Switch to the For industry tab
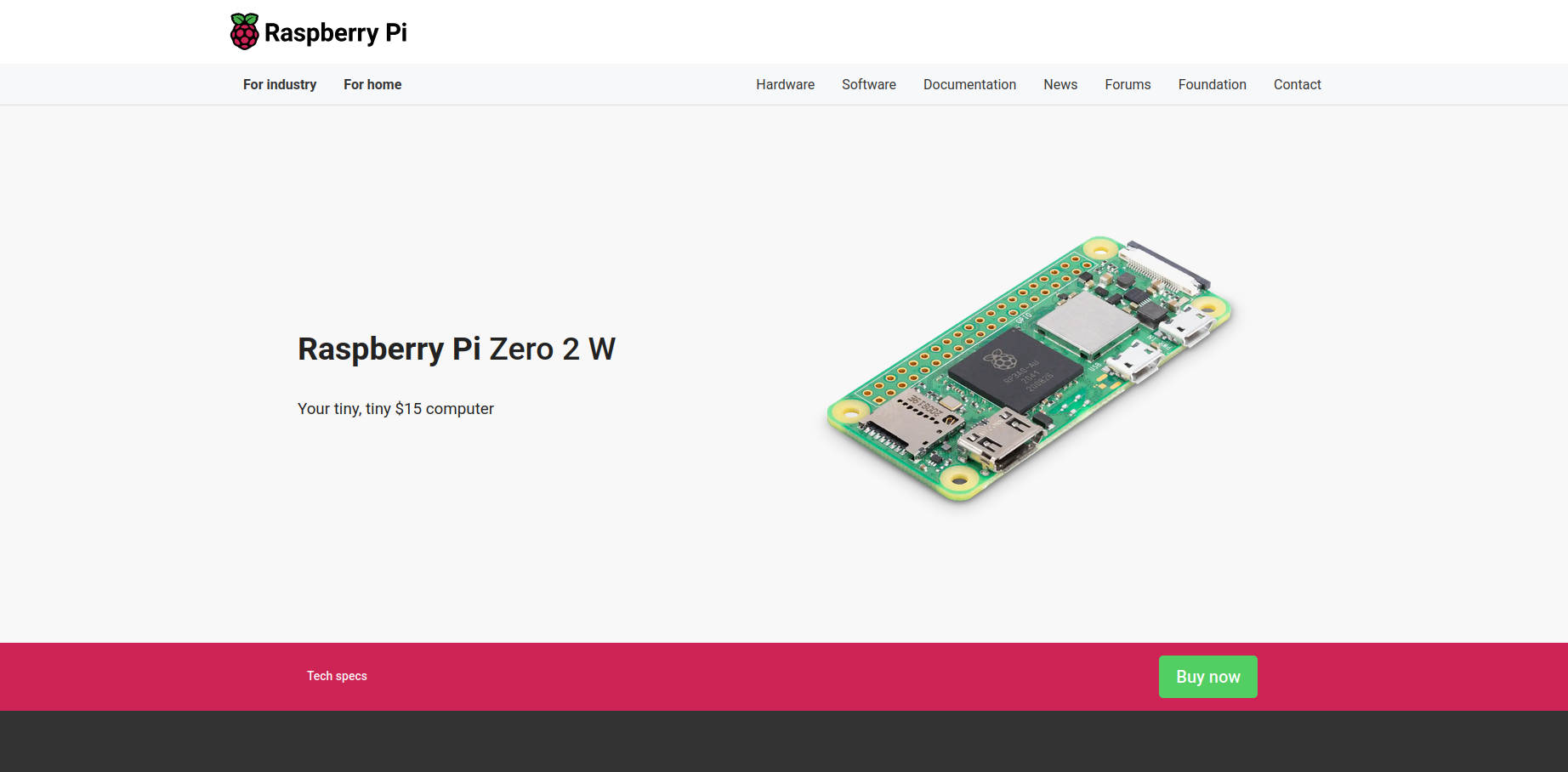Viewport: 1568px width, 772px height. (279, 84)
